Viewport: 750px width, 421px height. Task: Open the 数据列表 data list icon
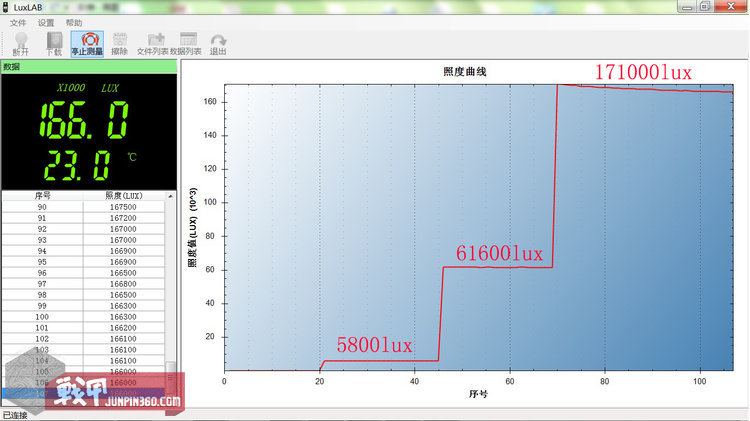tap(186, 44)
